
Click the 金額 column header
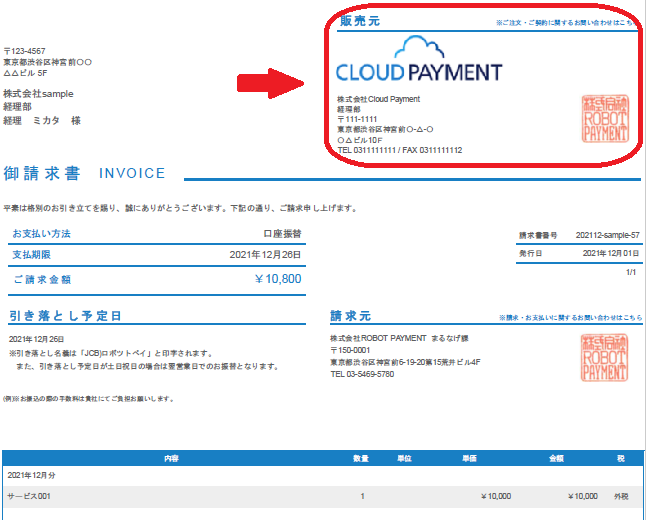pyautogui.click(x=556, y=458)
